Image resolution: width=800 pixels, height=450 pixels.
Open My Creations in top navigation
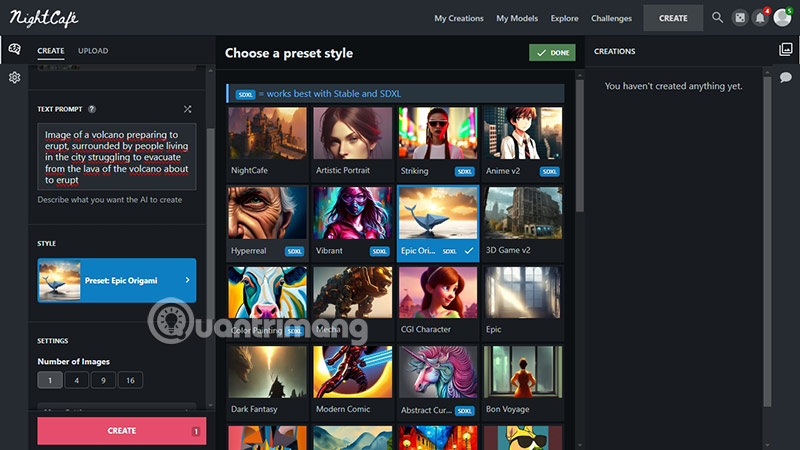[459, 18]
